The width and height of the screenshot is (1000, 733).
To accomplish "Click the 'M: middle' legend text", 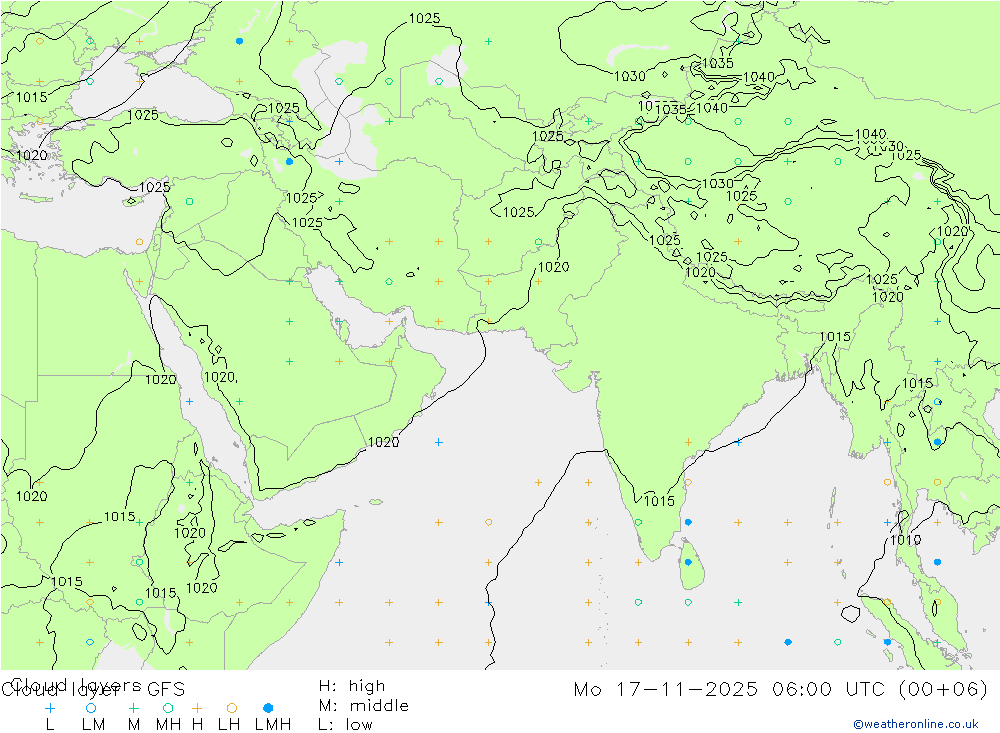I will tap(364, 706).
